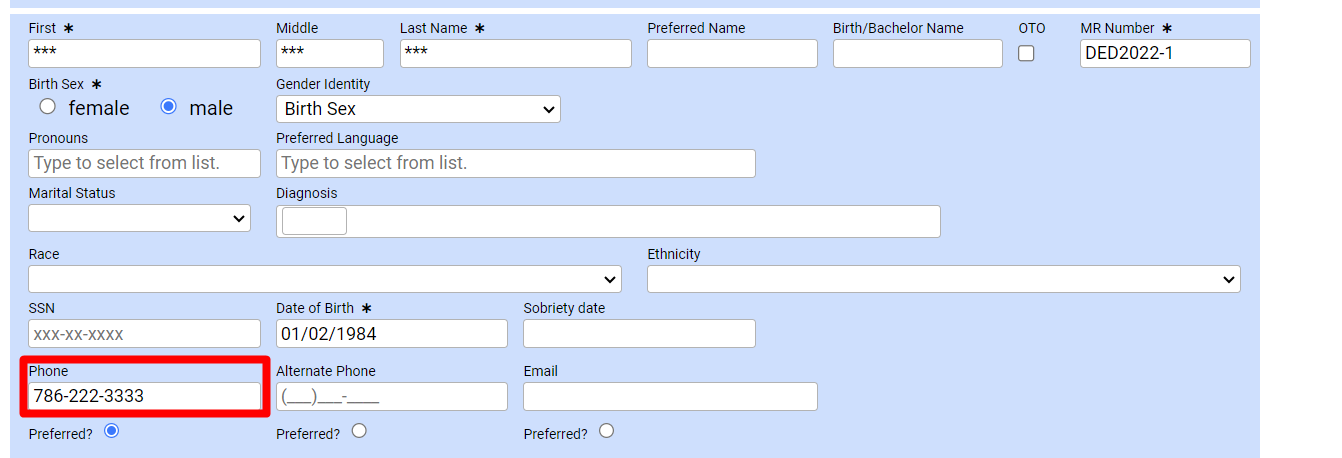Open the Gender Identity dropdown
Viewport: 1342px width, 458px height.
(418, 109)
